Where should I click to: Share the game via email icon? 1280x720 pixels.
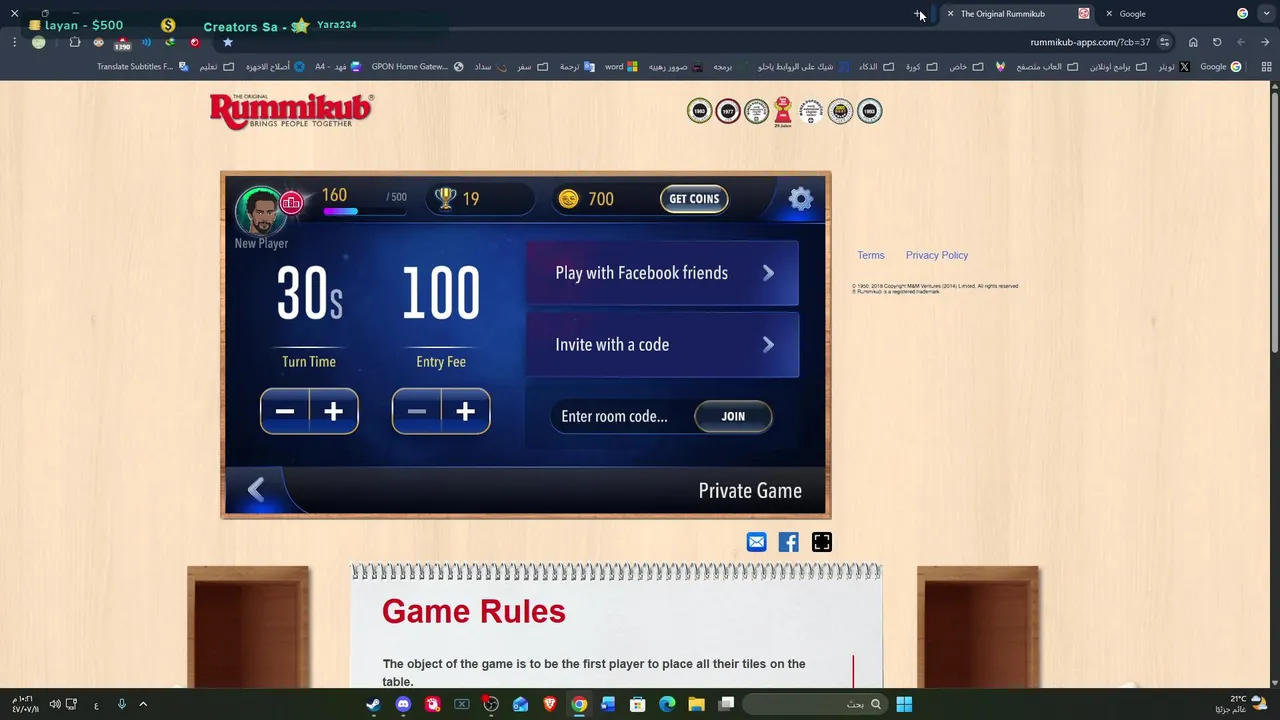tap(757, 542)
